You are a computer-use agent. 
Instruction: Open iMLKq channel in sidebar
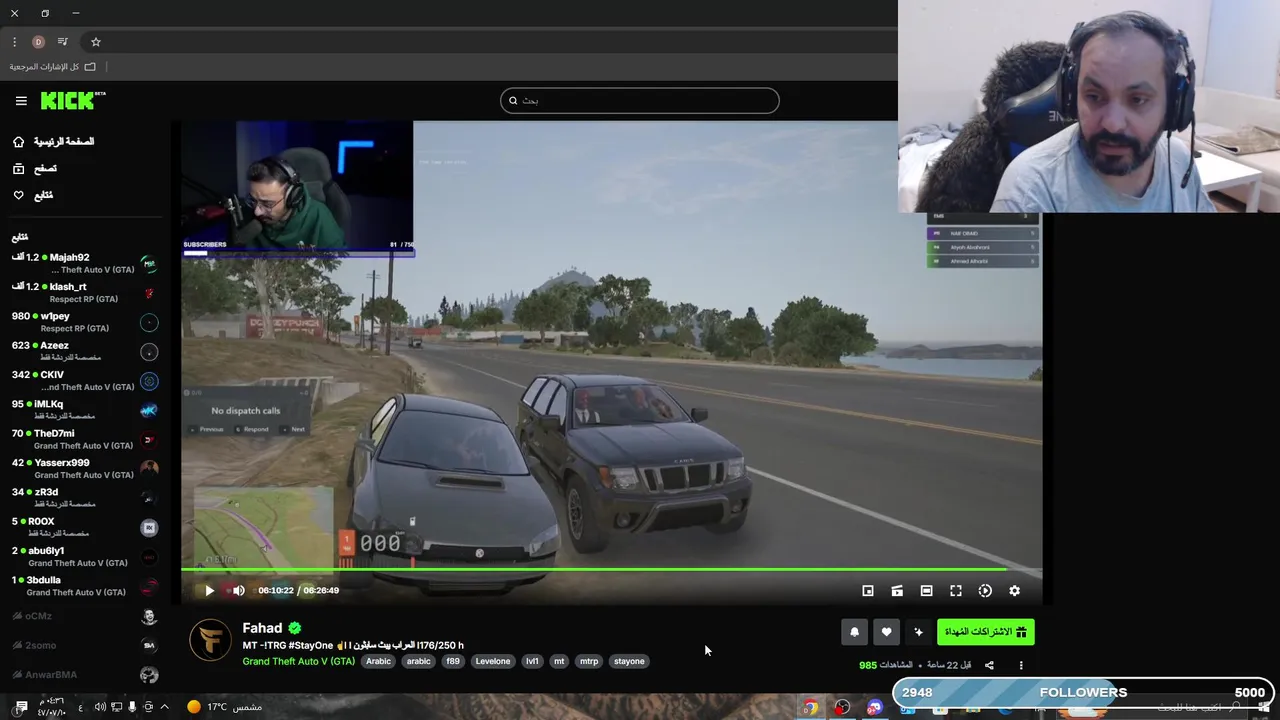coord(83,410)
